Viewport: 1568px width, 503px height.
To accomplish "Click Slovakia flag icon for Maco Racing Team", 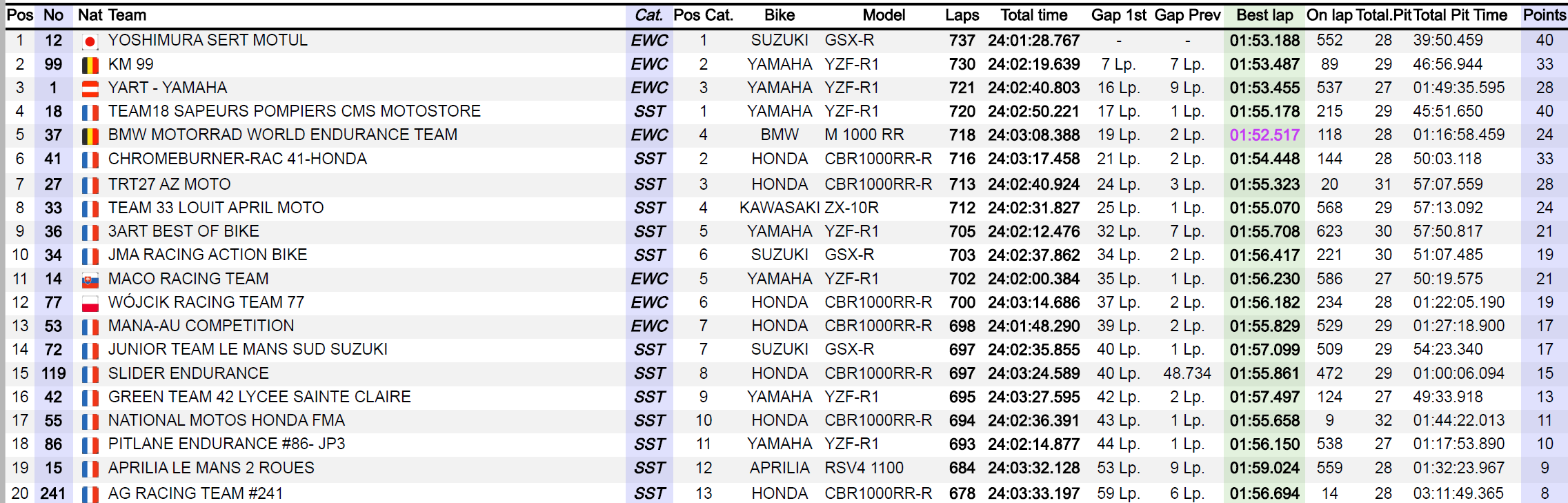I will click(90, 279).
